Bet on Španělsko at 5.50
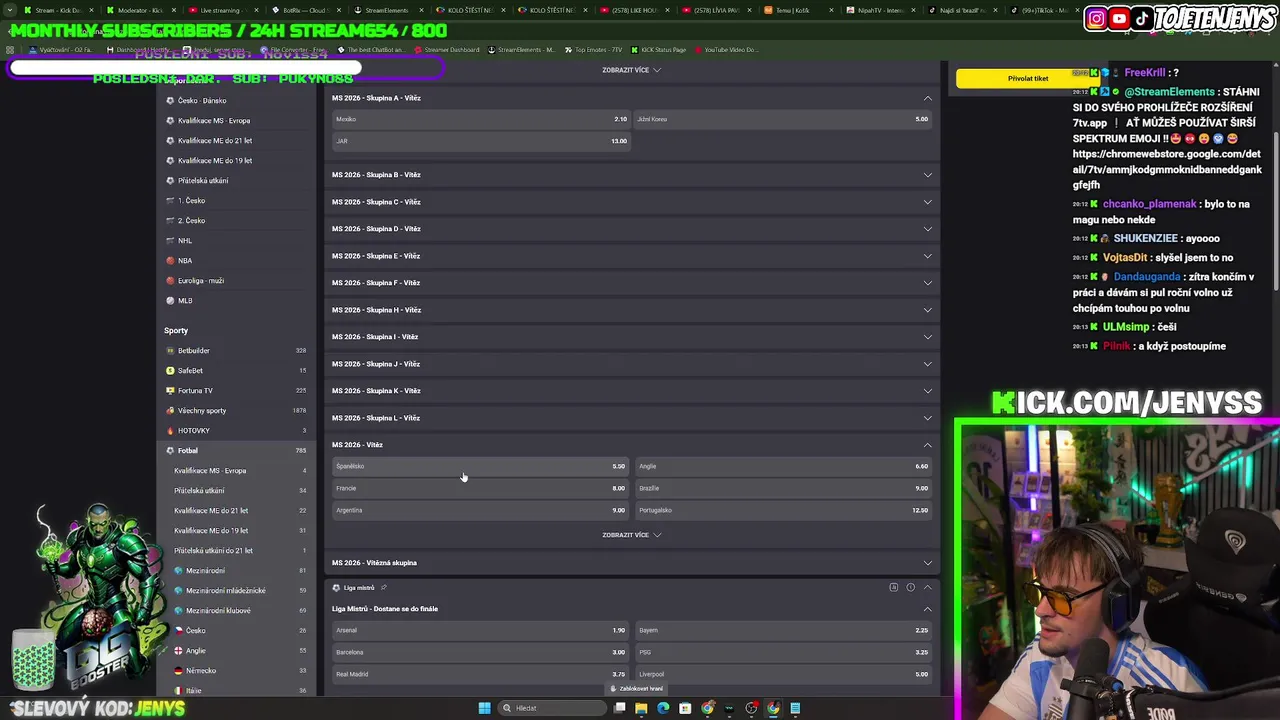 (480, 466)
